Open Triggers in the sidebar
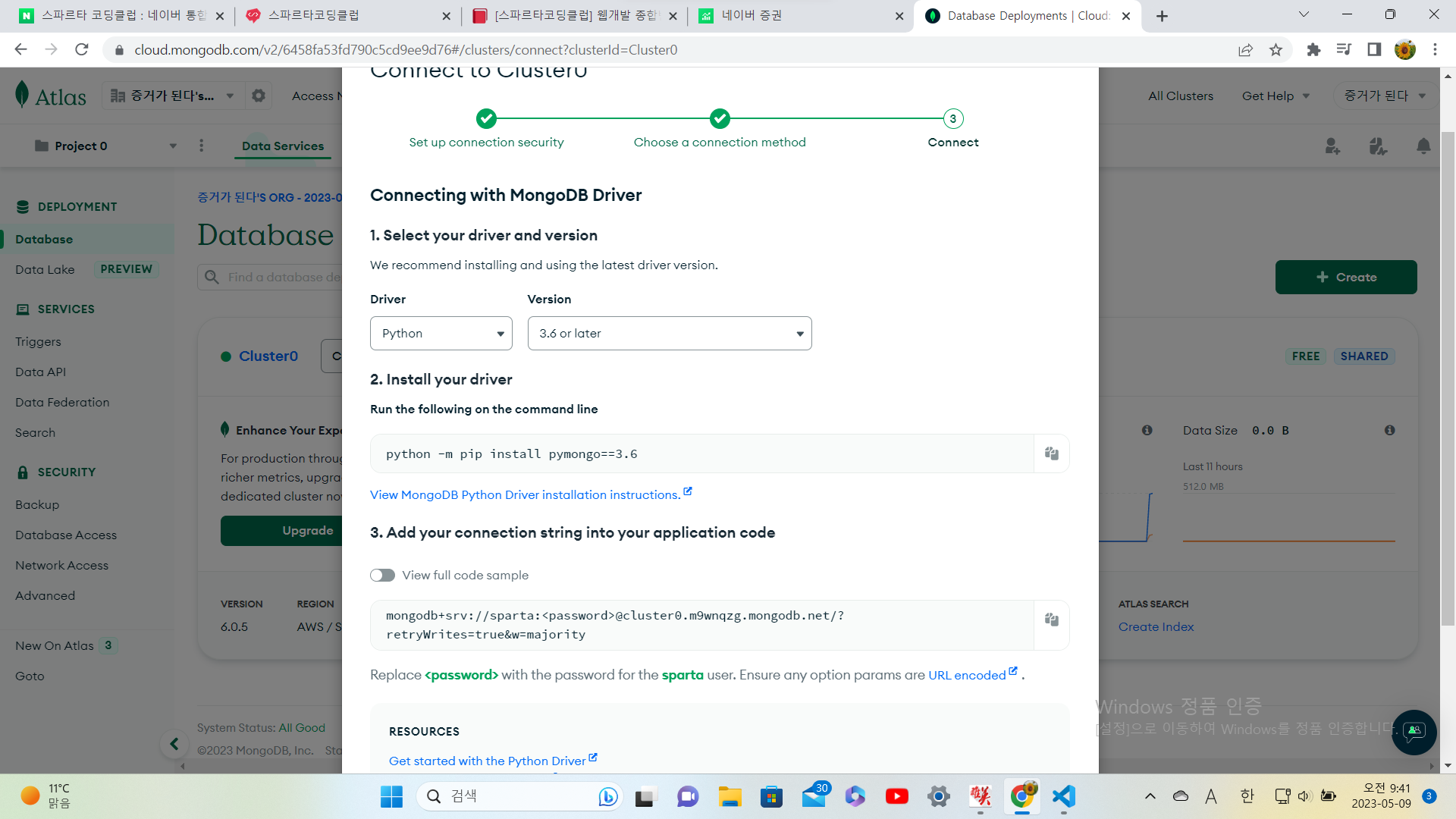This screenshot has height=819, width=1456. [x=38, y=342]
